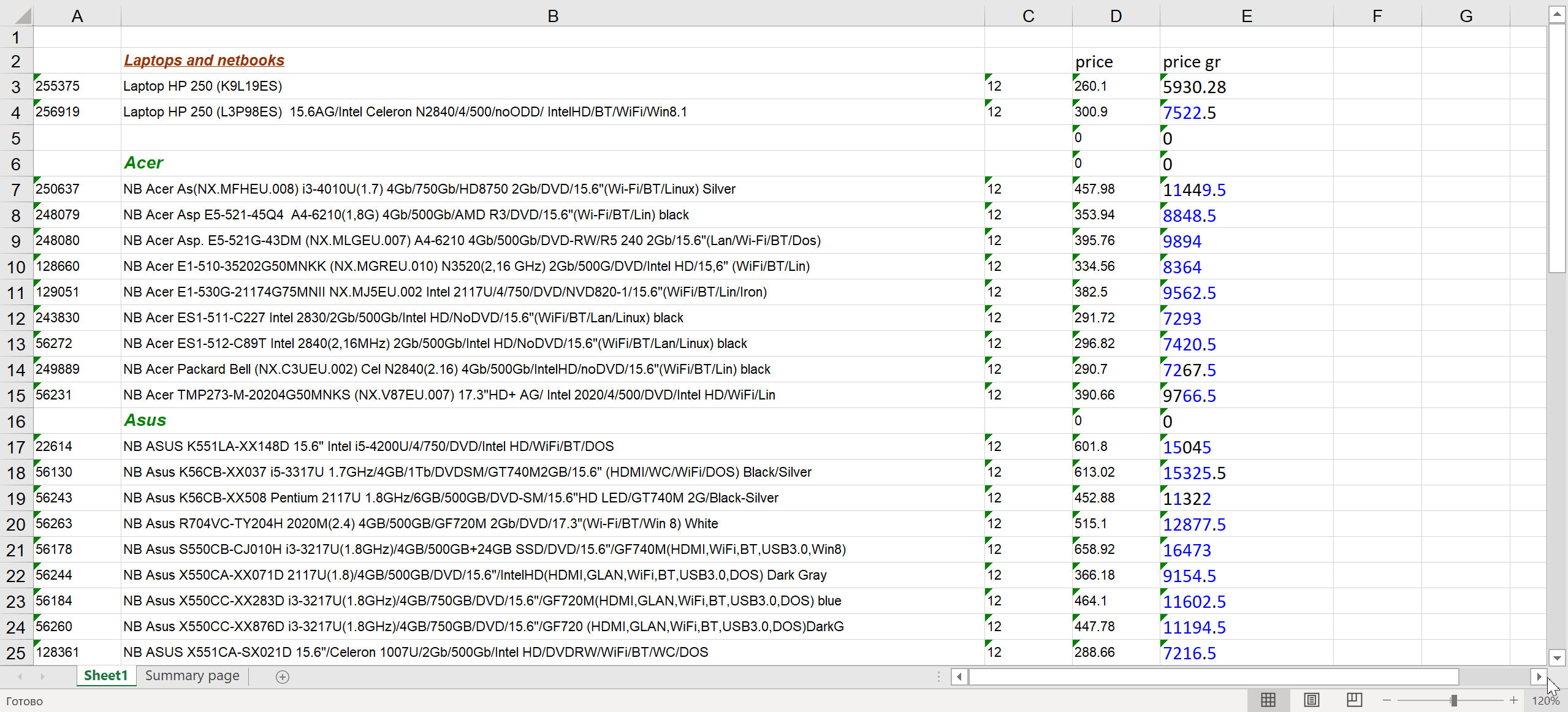This screenshot has height=712, width=1568.
Task: Select the Sheet1 tab
Action: pyautogui.click(x=105, y=675)
